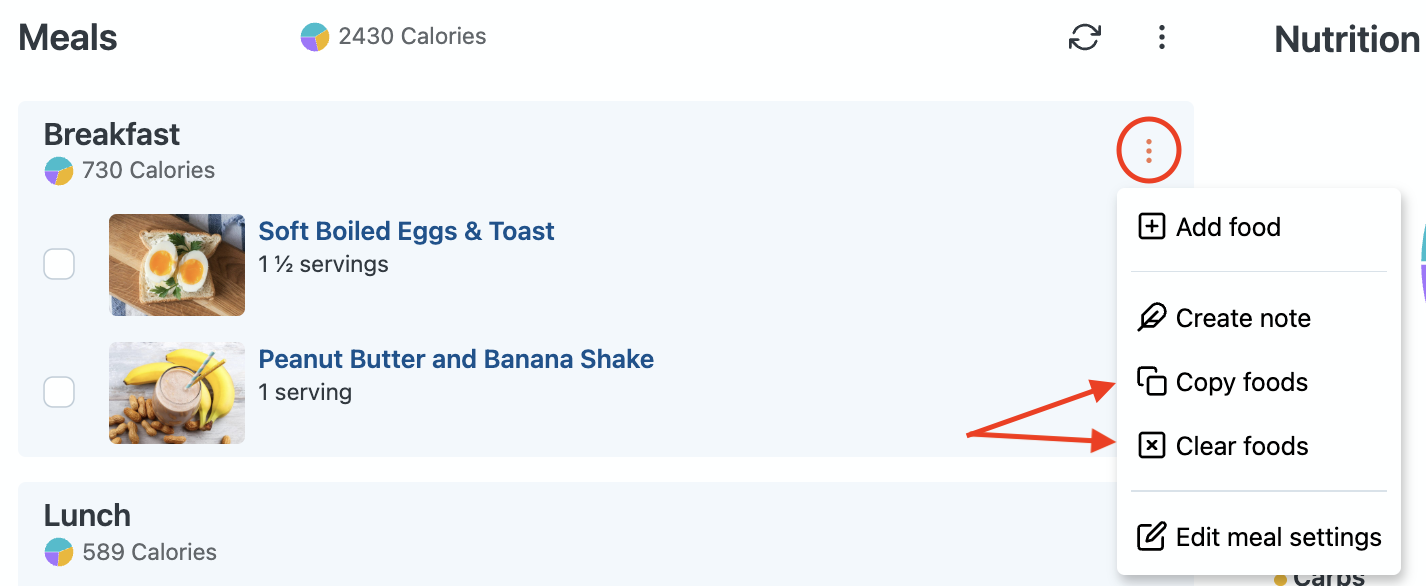The width and height of the screenshot is (1426, 586).
Task: Check the Soft Boiled Eggs & Toast checkbox
Action: point(59,265)
